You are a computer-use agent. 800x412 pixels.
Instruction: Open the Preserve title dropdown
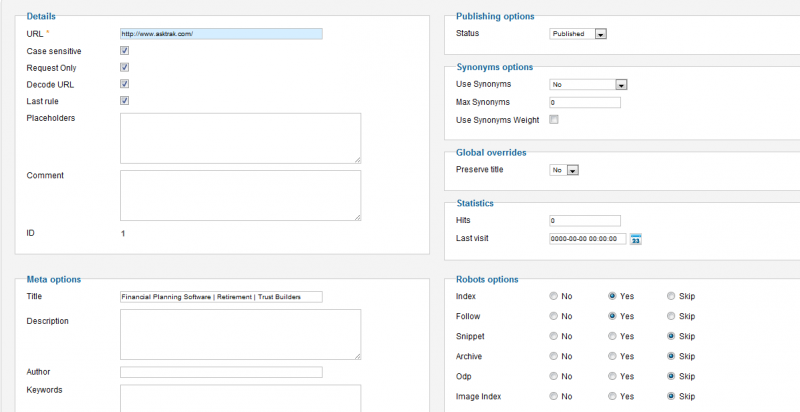[564, 170]
